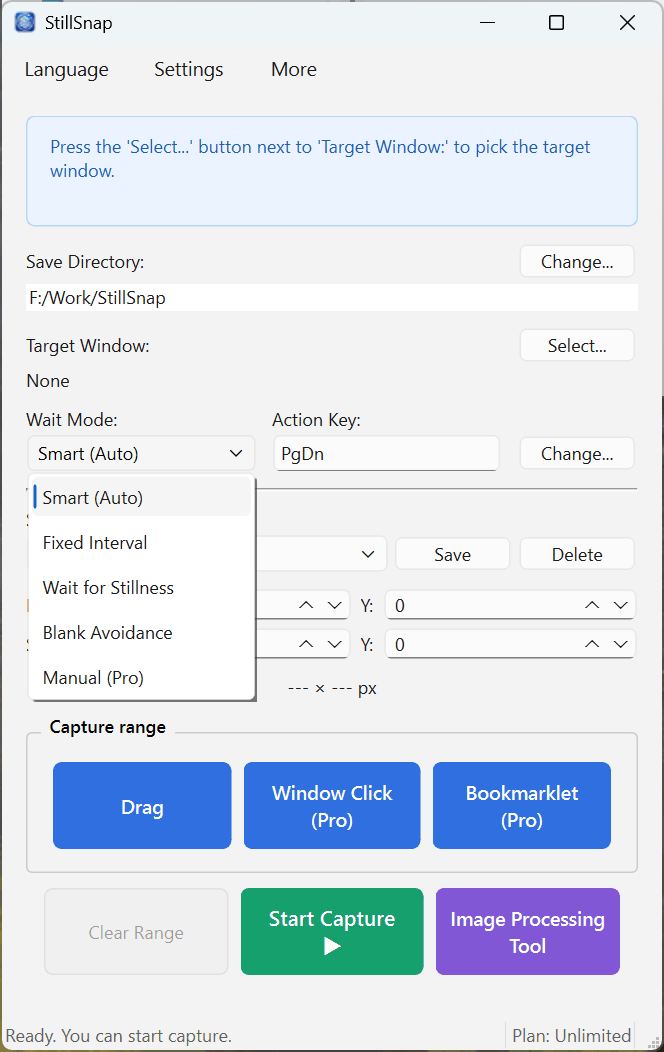Image resolution: width=664 pixels, height=1052 pixels.
Task: Click the '--- × --- px' size readout
Action: tap(332, 688)
